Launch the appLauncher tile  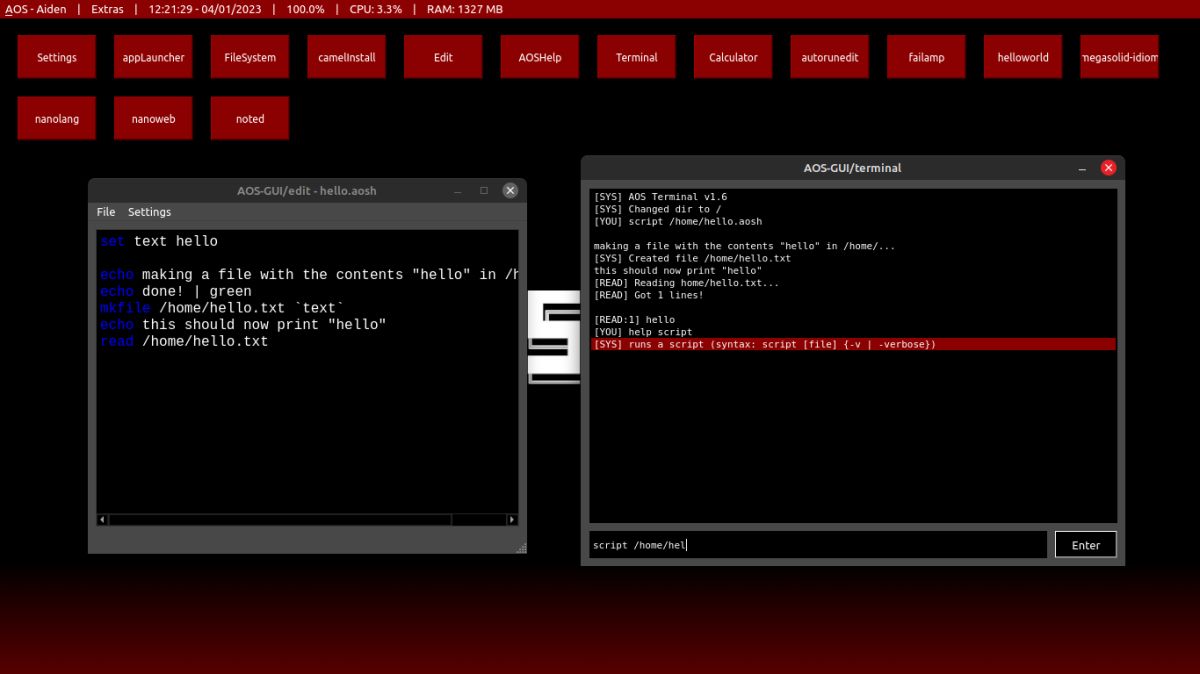(x=153, y=57)
